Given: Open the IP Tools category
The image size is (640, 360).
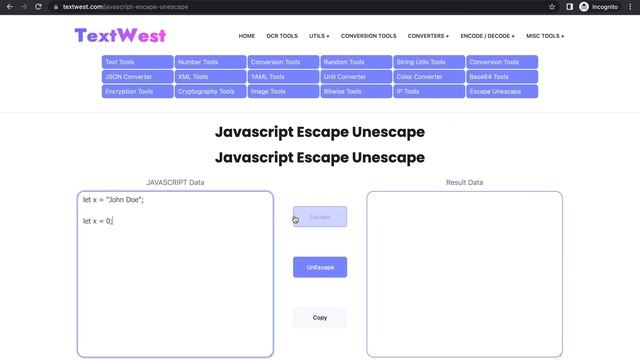Looking at the screenshot, I should 429,91.
